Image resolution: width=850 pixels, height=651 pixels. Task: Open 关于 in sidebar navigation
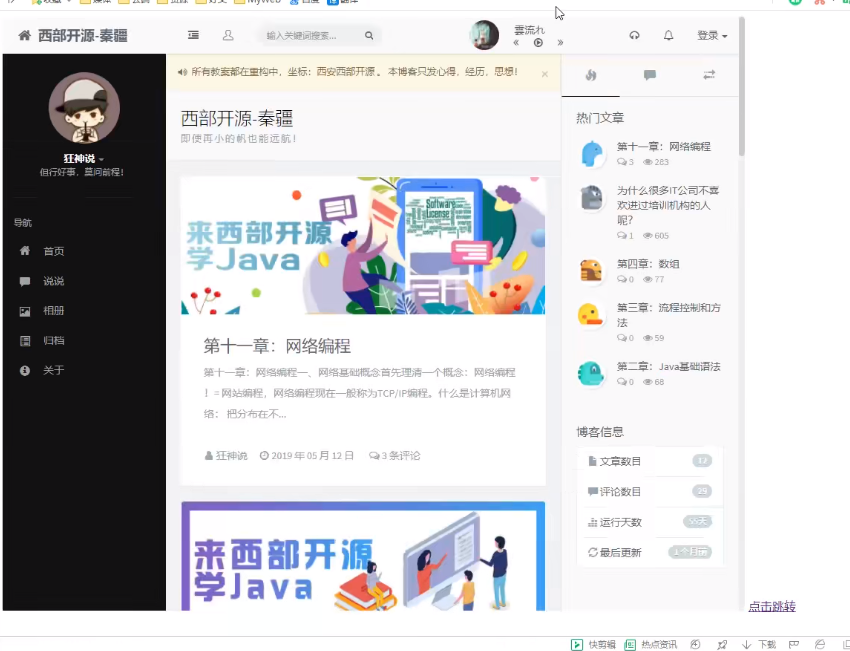click(x=54, y=370)
